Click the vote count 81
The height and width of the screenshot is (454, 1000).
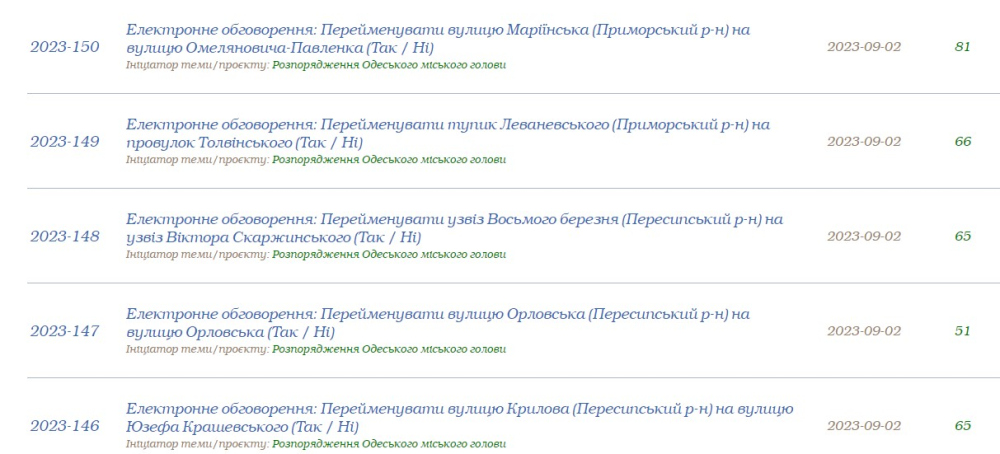pos(963,46)
